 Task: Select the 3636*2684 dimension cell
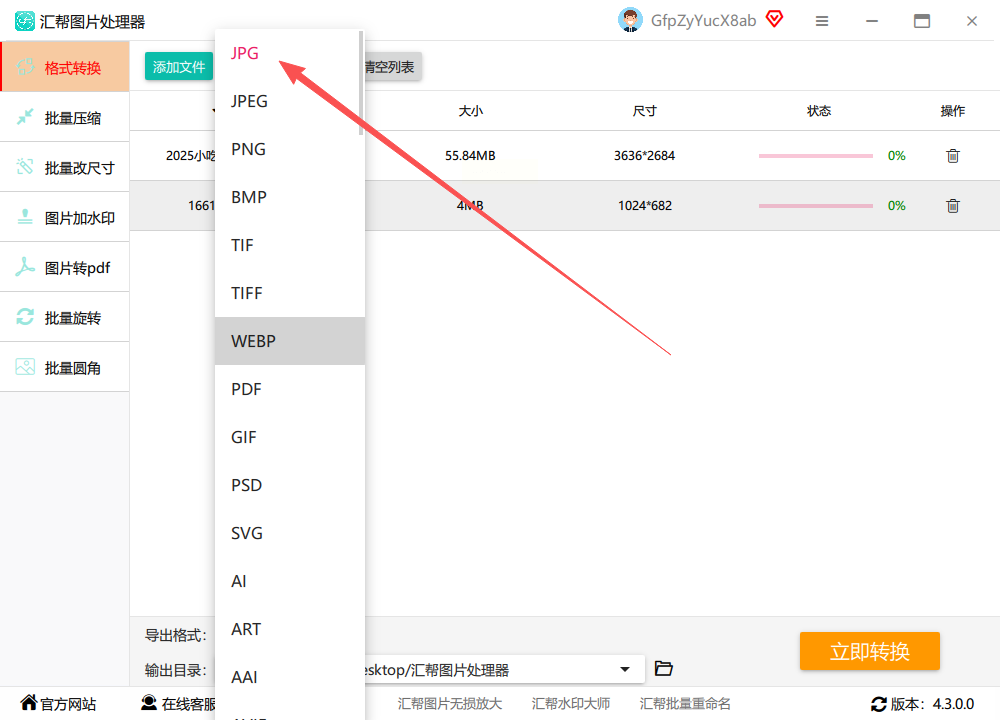(644, 156)
